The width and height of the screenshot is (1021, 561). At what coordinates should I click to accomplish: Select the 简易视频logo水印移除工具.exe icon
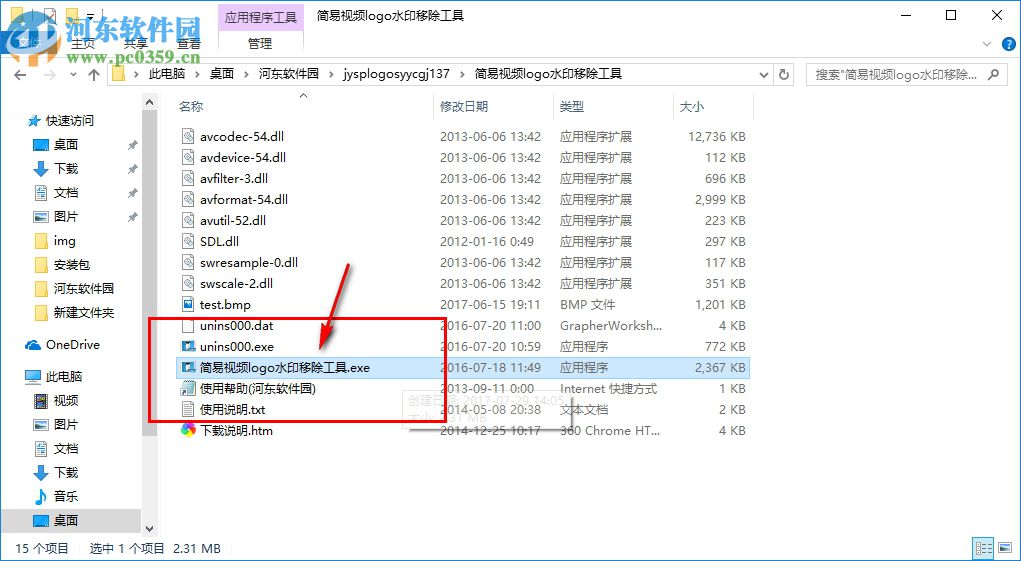tap(188, 368)
